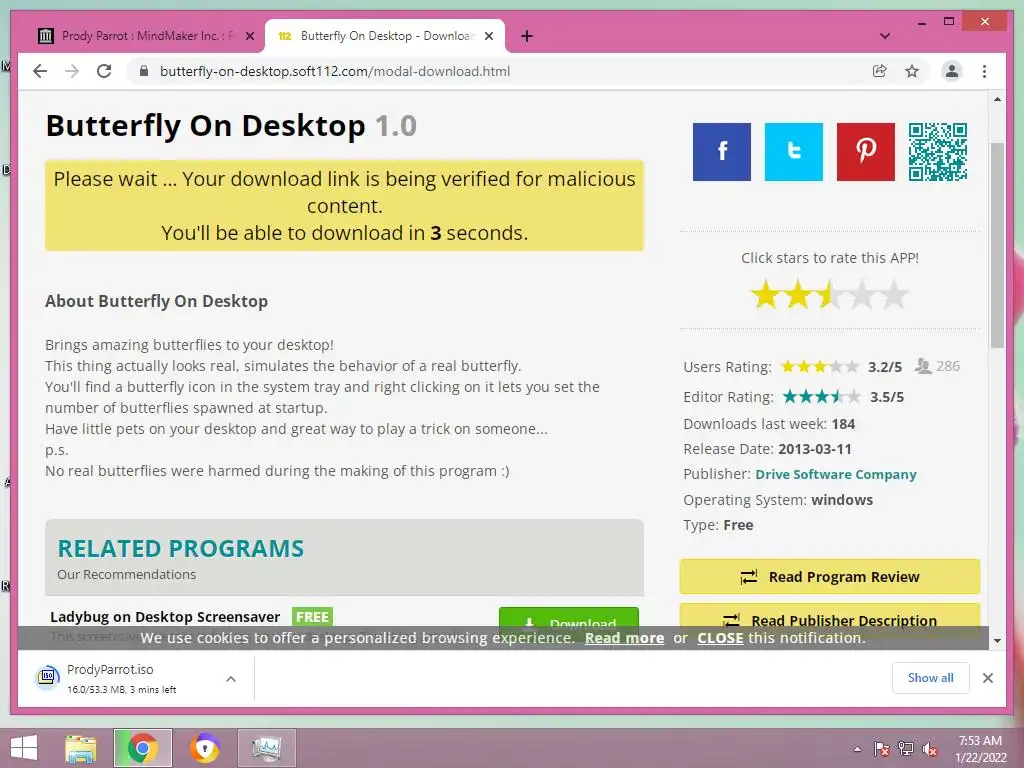Open the Windows Start menu
Image resolution: width=1024 pixels, height=768 pixels.
click(24, 748)
